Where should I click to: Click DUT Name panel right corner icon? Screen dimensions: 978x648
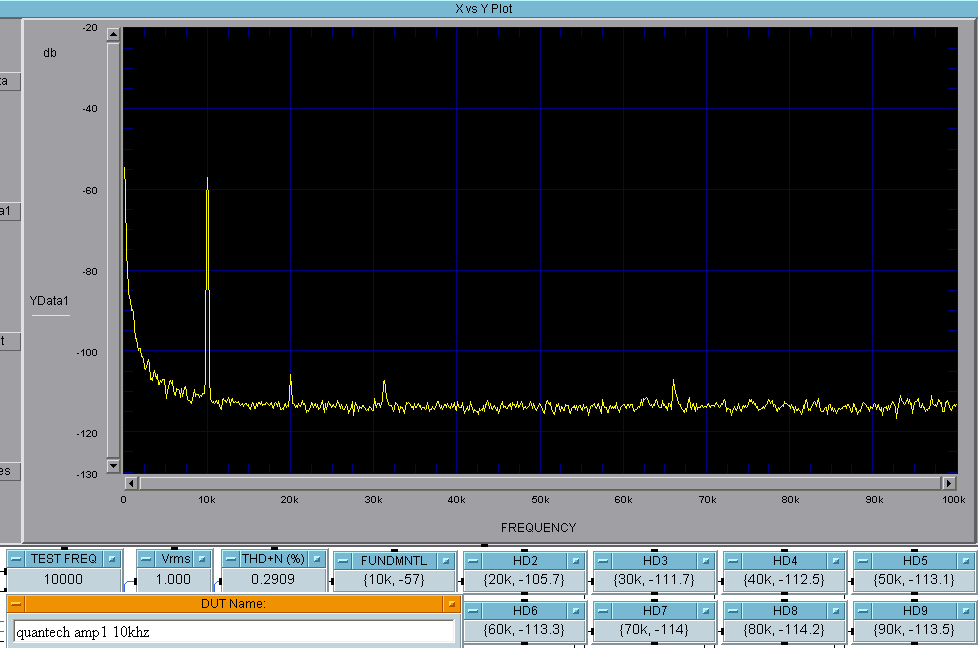pos(451,604)
